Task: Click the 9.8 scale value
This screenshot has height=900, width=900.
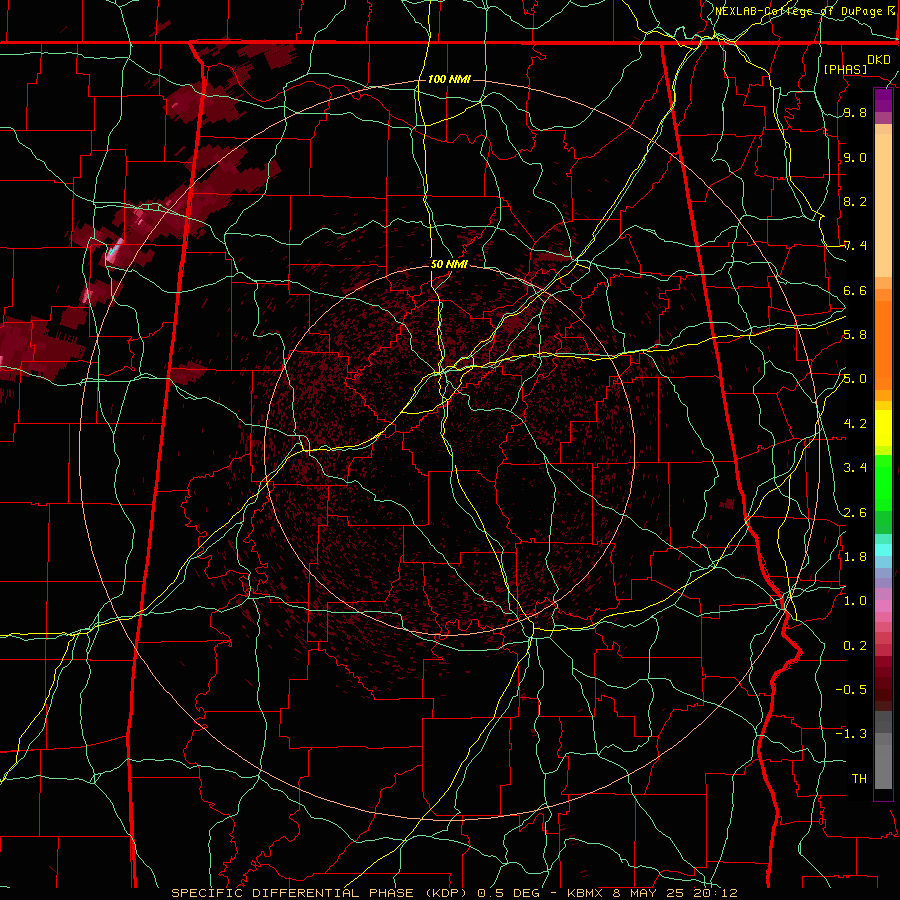Action: 855,113
